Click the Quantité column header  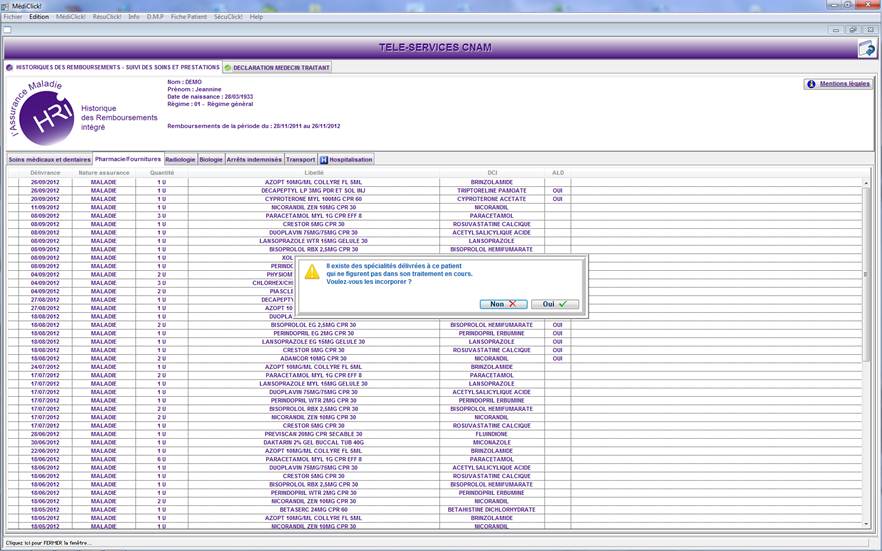click(x=161, y=173)
